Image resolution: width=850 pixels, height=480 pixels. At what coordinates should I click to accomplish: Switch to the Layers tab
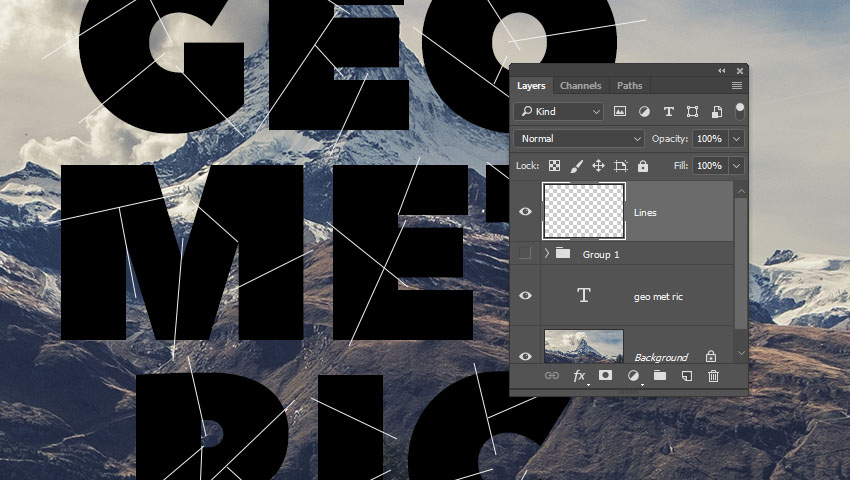tap(531, 86)
